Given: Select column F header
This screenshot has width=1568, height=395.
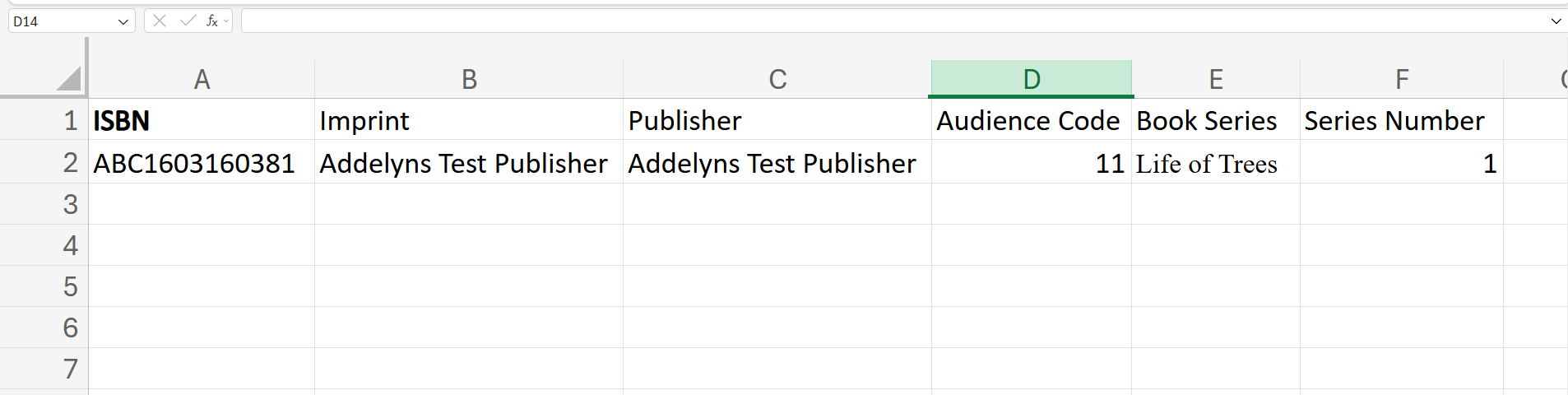Looking at the screenshot, I should click(1402, 79).
